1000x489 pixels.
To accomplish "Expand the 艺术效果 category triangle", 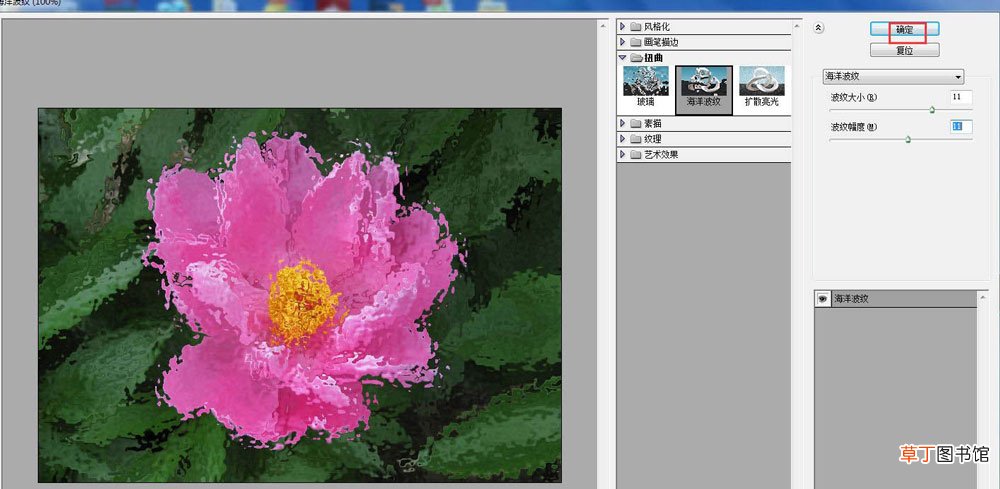I will 622,154.
